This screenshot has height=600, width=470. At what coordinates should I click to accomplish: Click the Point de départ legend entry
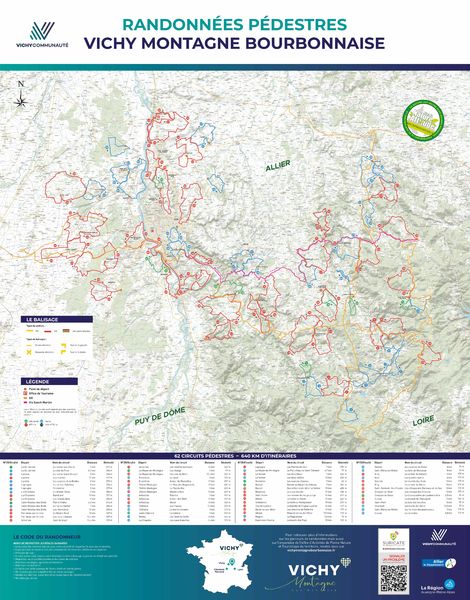click(x=38, y=389)
